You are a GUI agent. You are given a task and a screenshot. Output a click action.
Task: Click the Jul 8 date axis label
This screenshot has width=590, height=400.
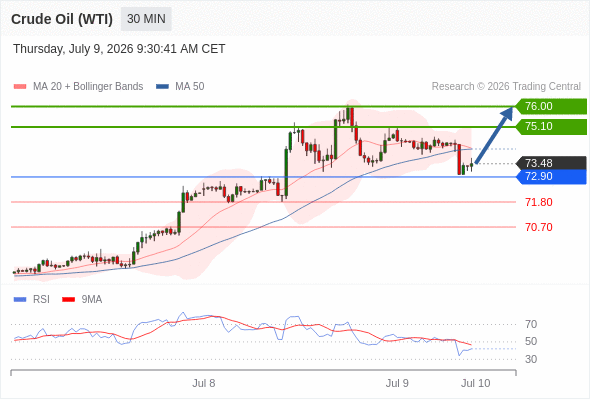[x=204, y=383]
